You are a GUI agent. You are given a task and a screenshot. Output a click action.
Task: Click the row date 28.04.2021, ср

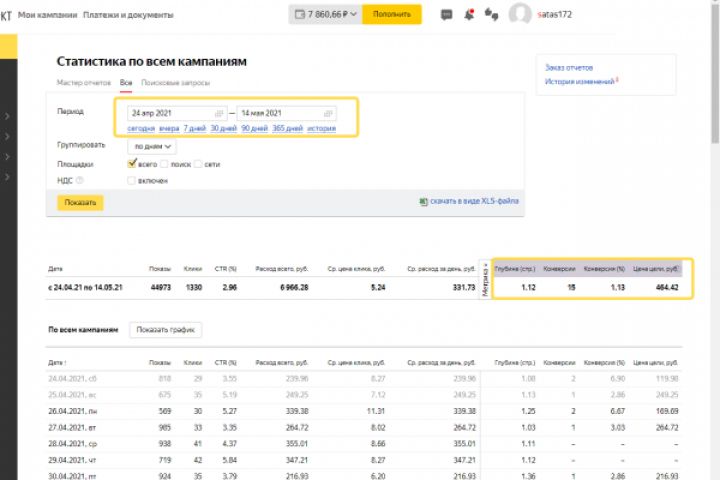click(73, 444)
